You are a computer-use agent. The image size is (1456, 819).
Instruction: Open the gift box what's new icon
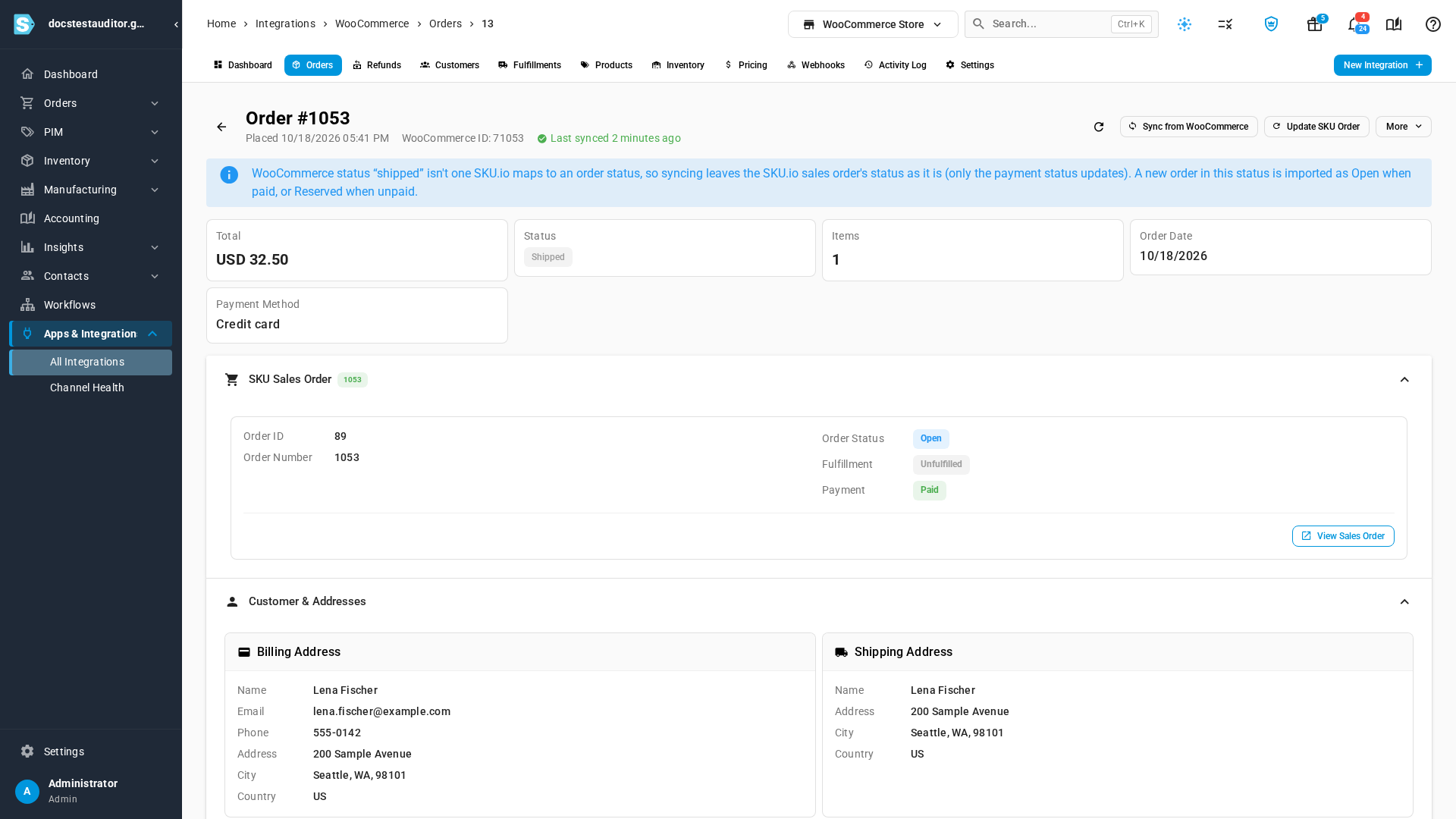click(1315, 24)
